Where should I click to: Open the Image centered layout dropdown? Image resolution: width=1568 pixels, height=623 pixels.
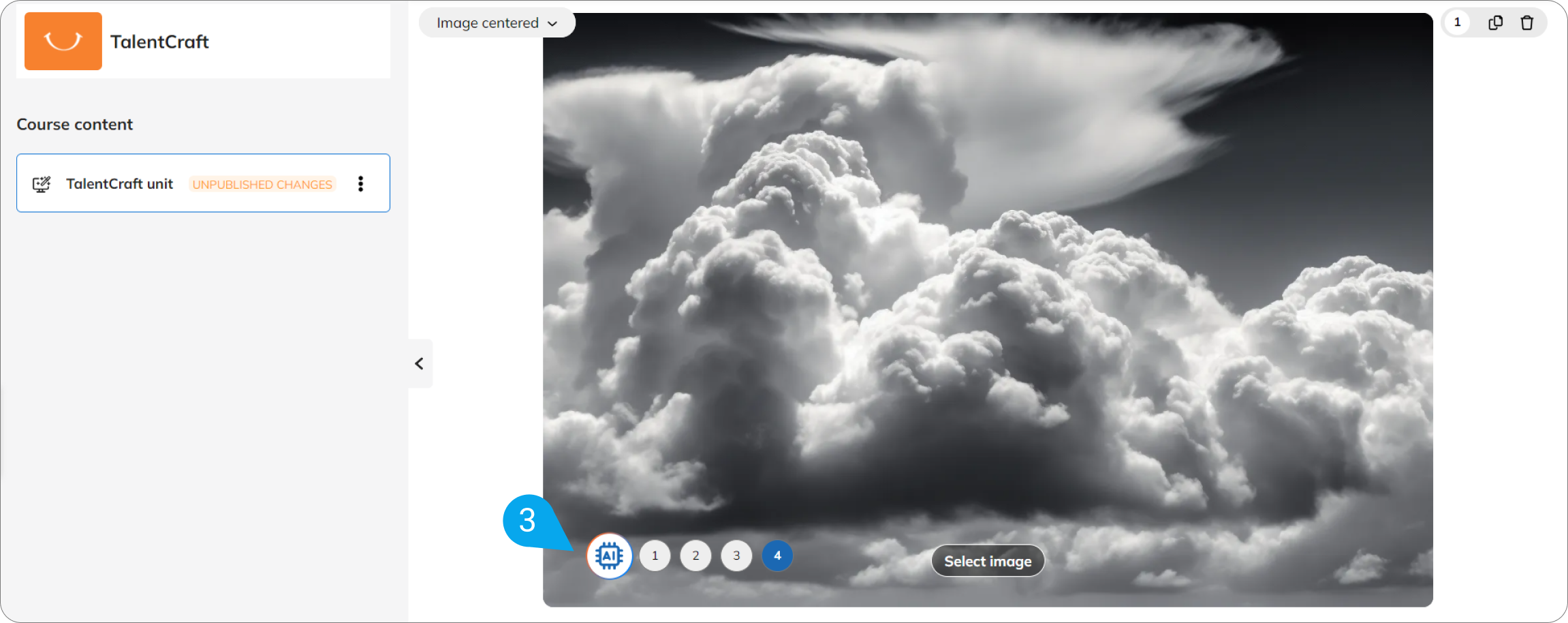pyautogui.click(x=497, y=23)
